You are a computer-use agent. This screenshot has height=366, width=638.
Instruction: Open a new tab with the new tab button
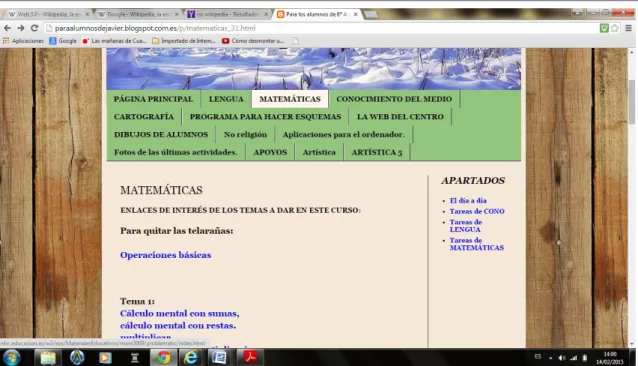[x=371, y=15]
